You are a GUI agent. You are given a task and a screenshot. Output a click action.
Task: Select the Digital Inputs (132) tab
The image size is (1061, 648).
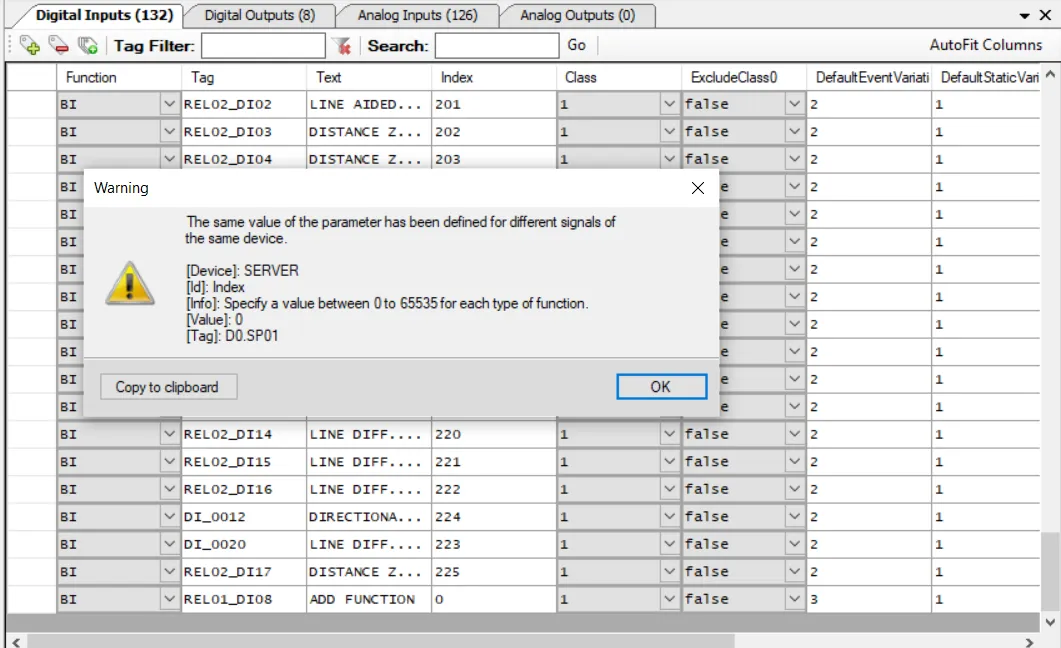[104, 15]
